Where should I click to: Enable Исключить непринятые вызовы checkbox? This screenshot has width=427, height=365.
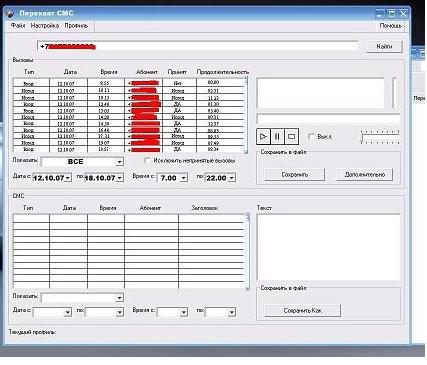tap(147, 161)
